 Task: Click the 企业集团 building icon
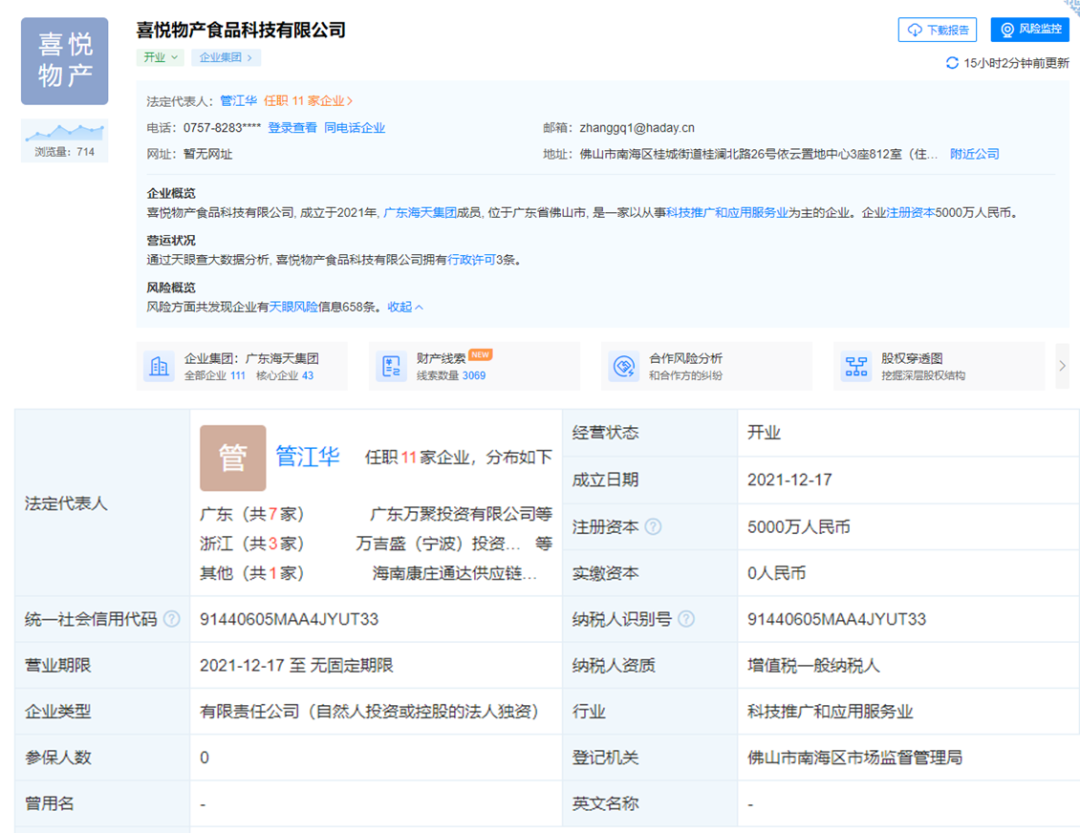(158, 366)
